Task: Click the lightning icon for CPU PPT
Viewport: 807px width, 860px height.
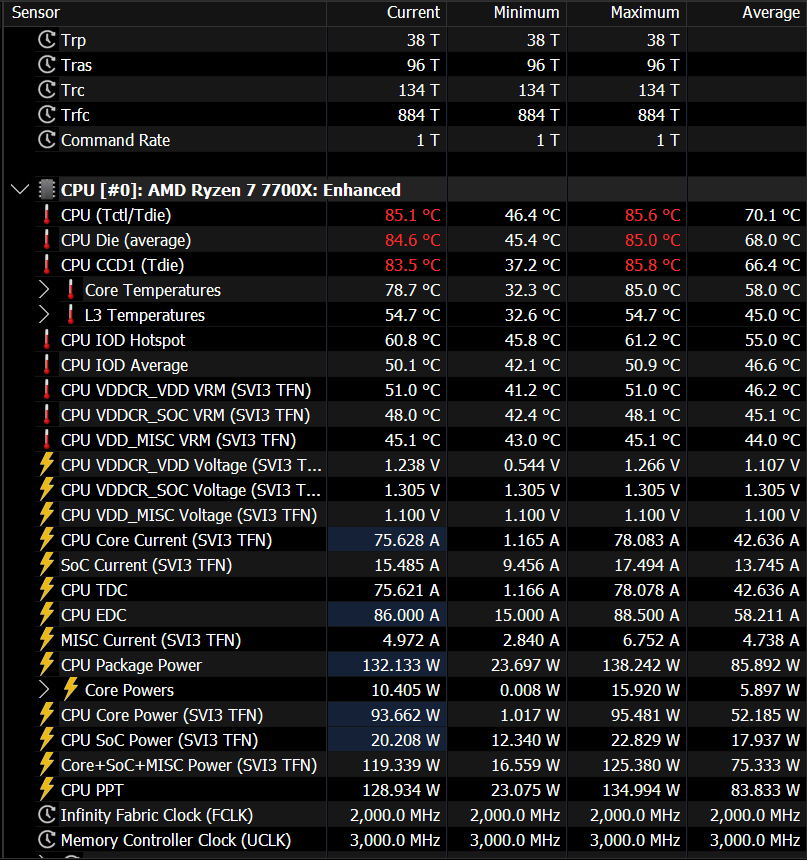Action: [x=47, y=790]
